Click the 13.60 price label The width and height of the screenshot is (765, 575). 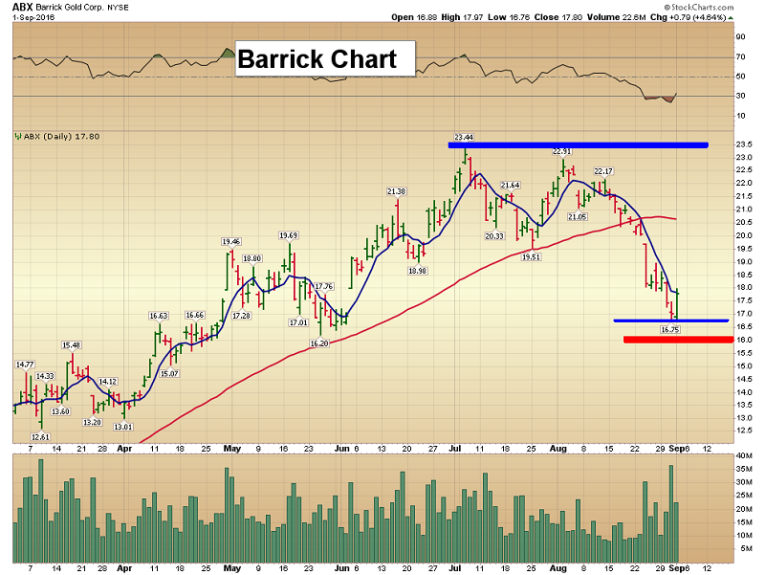click(61, 411)
